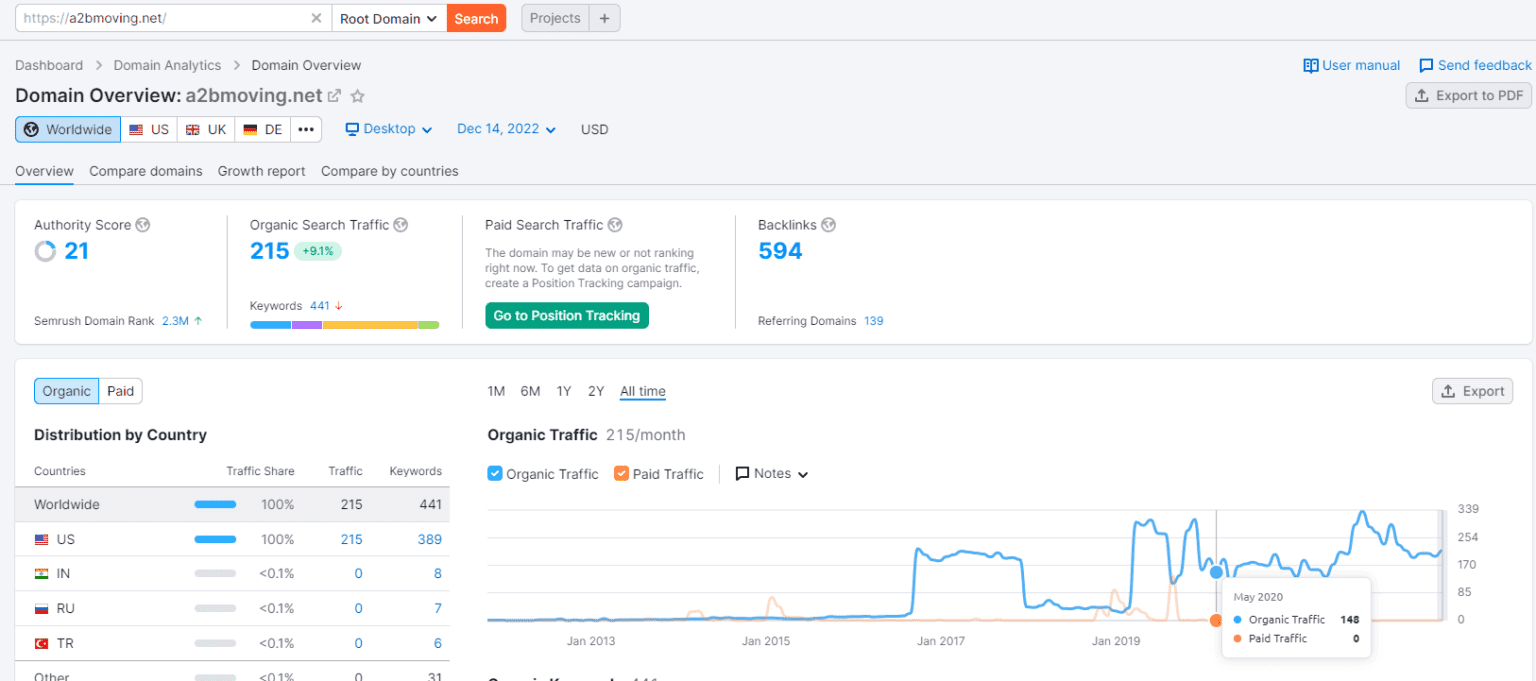Screen dimensions: 1536x681
Task: Open the Root Domain dropdown
Action: 389,18
